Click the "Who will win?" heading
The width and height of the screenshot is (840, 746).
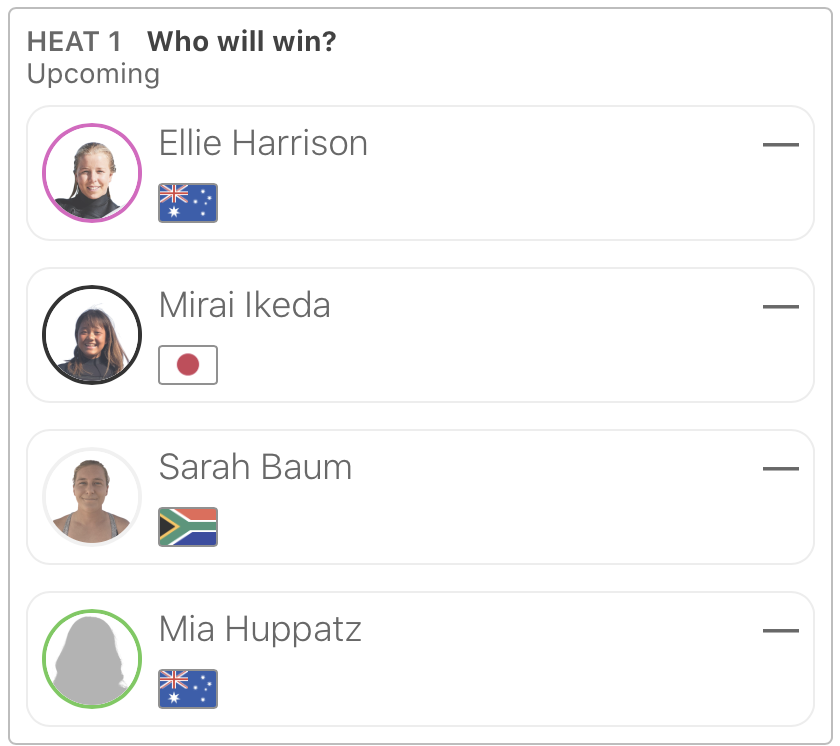point(241,42)
